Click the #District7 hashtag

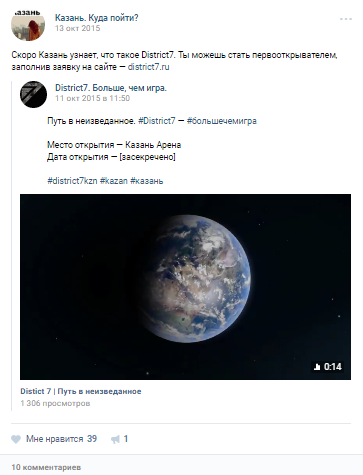point(157,121)
